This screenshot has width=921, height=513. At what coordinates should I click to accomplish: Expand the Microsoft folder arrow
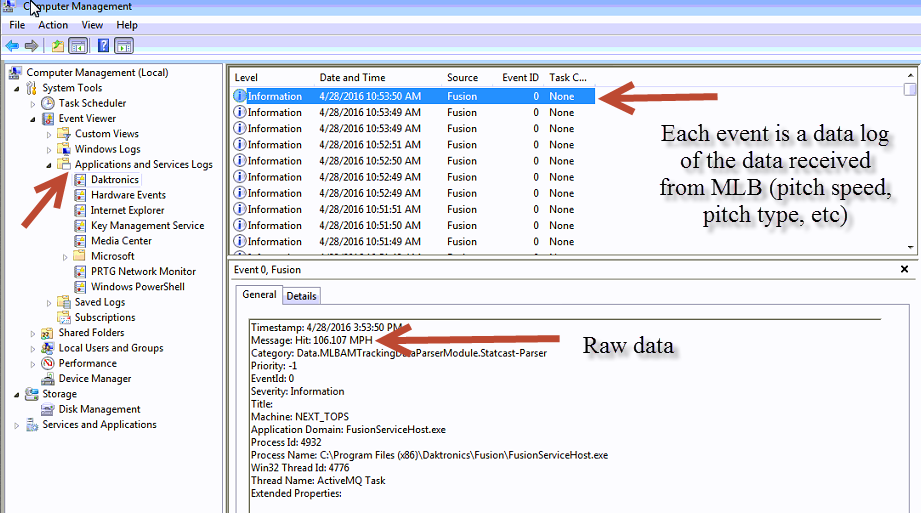click(x=65, y=257)
